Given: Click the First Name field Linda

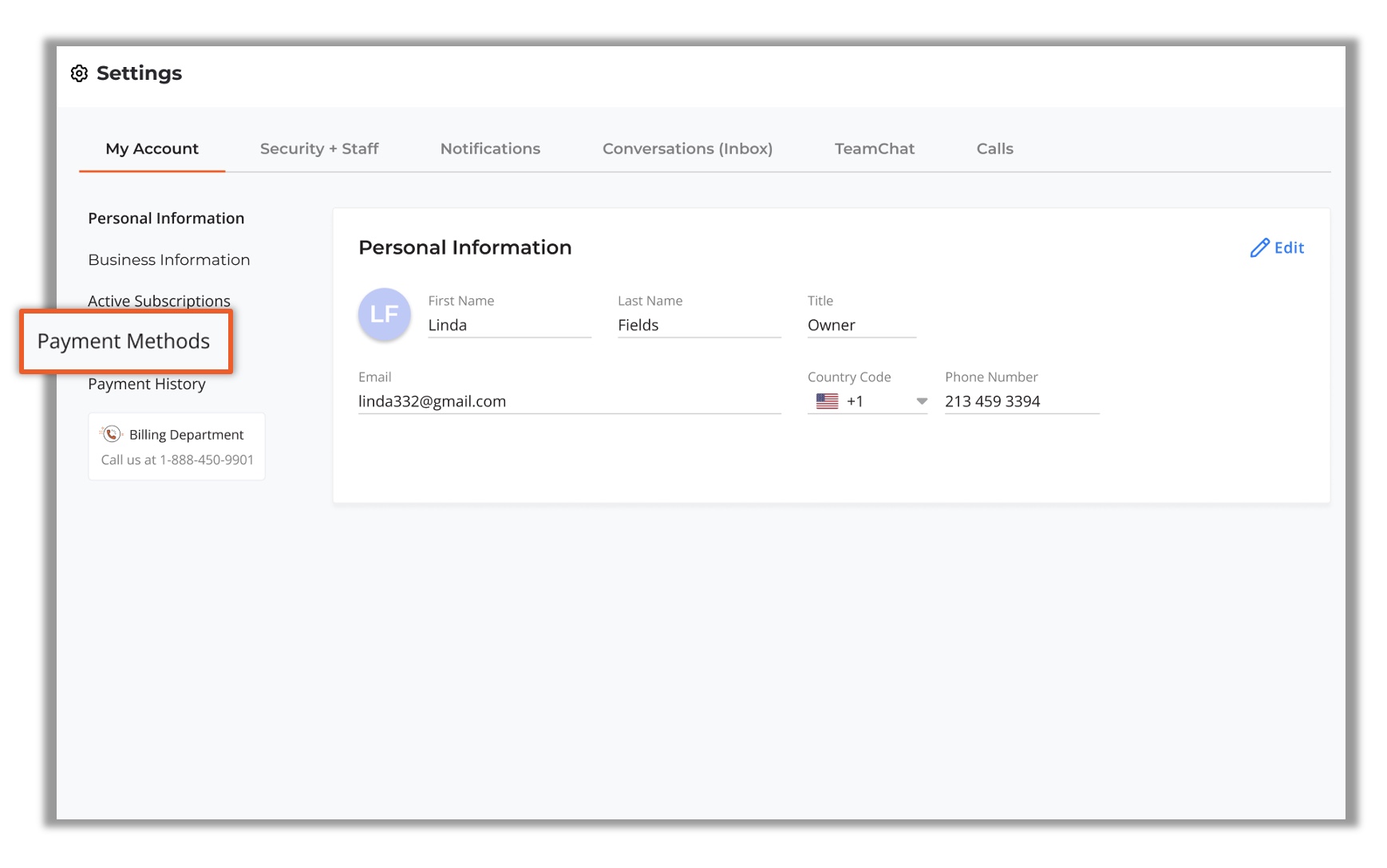Looking at the screenshot, I should click(x=509, y=325).
